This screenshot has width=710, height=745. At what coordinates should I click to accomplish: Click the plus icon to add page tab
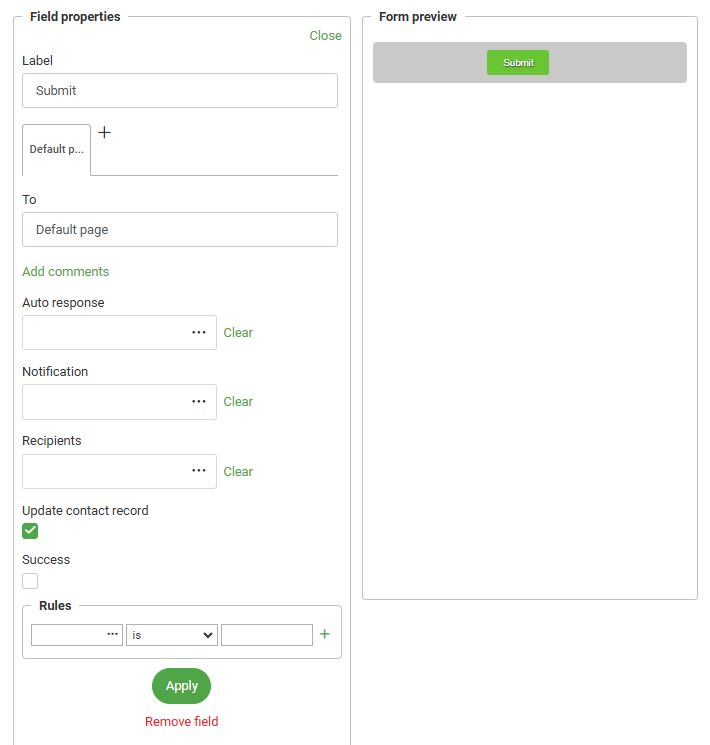point(104,133)
